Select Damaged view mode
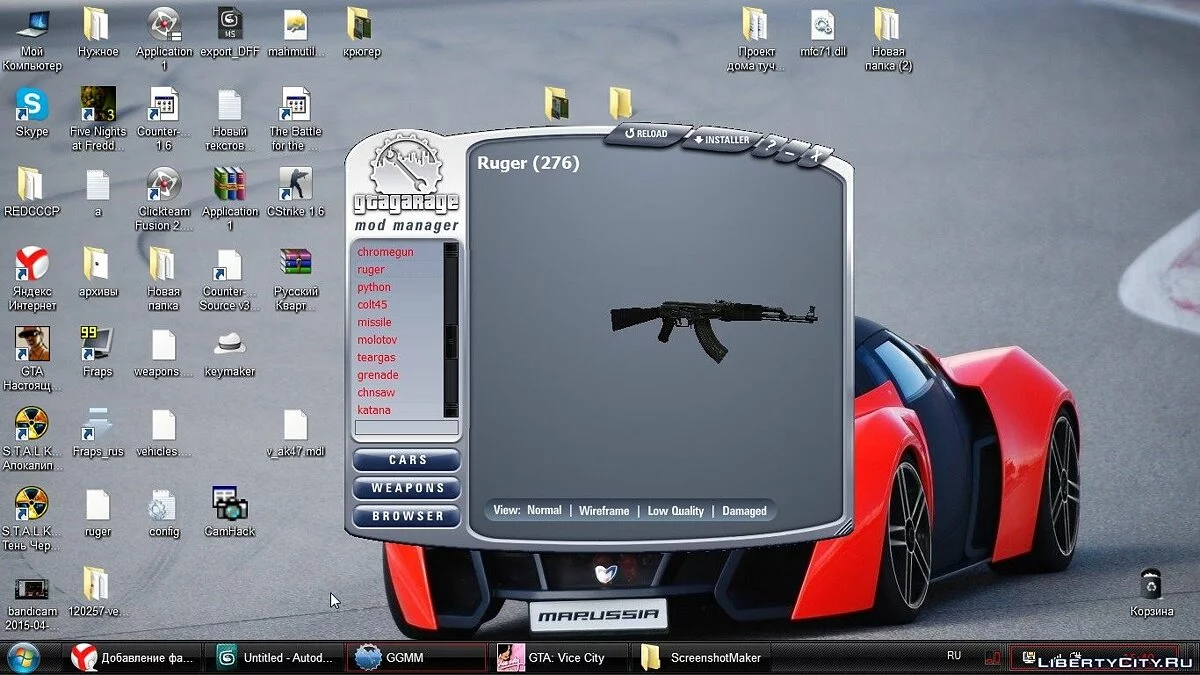The height and width of the screenshot is (675, 1200). point(744,511)
